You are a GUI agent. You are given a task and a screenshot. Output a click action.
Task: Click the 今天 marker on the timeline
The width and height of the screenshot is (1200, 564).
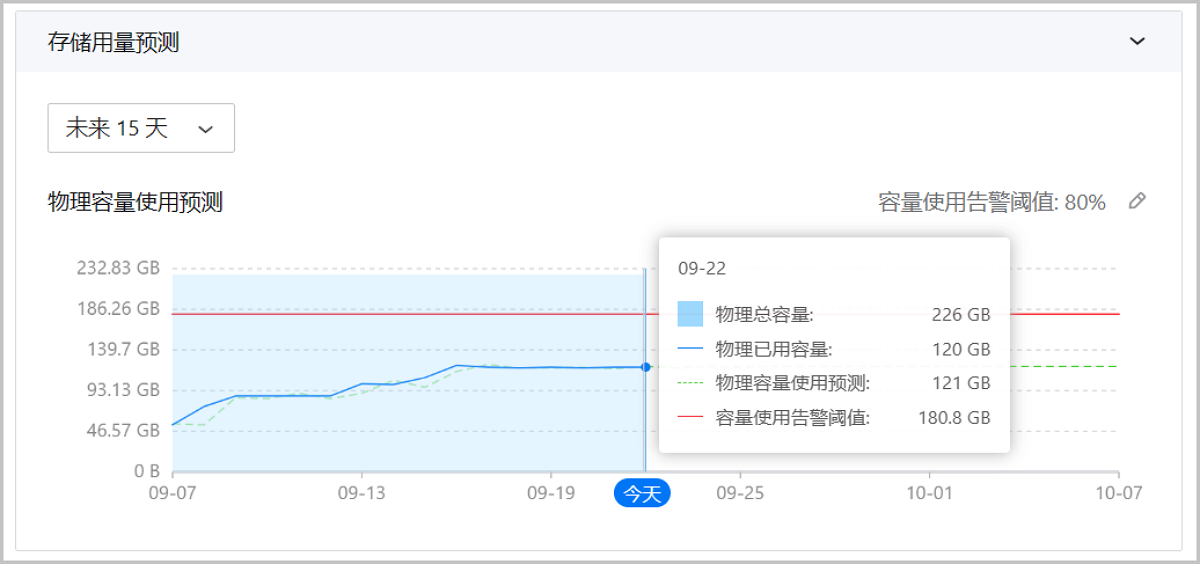point(642,493)
